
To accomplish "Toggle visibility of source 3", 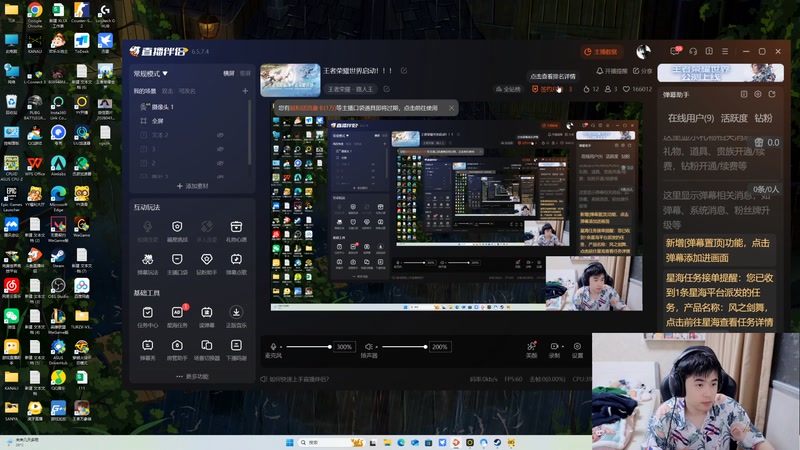I will click(x=220, y=149).
